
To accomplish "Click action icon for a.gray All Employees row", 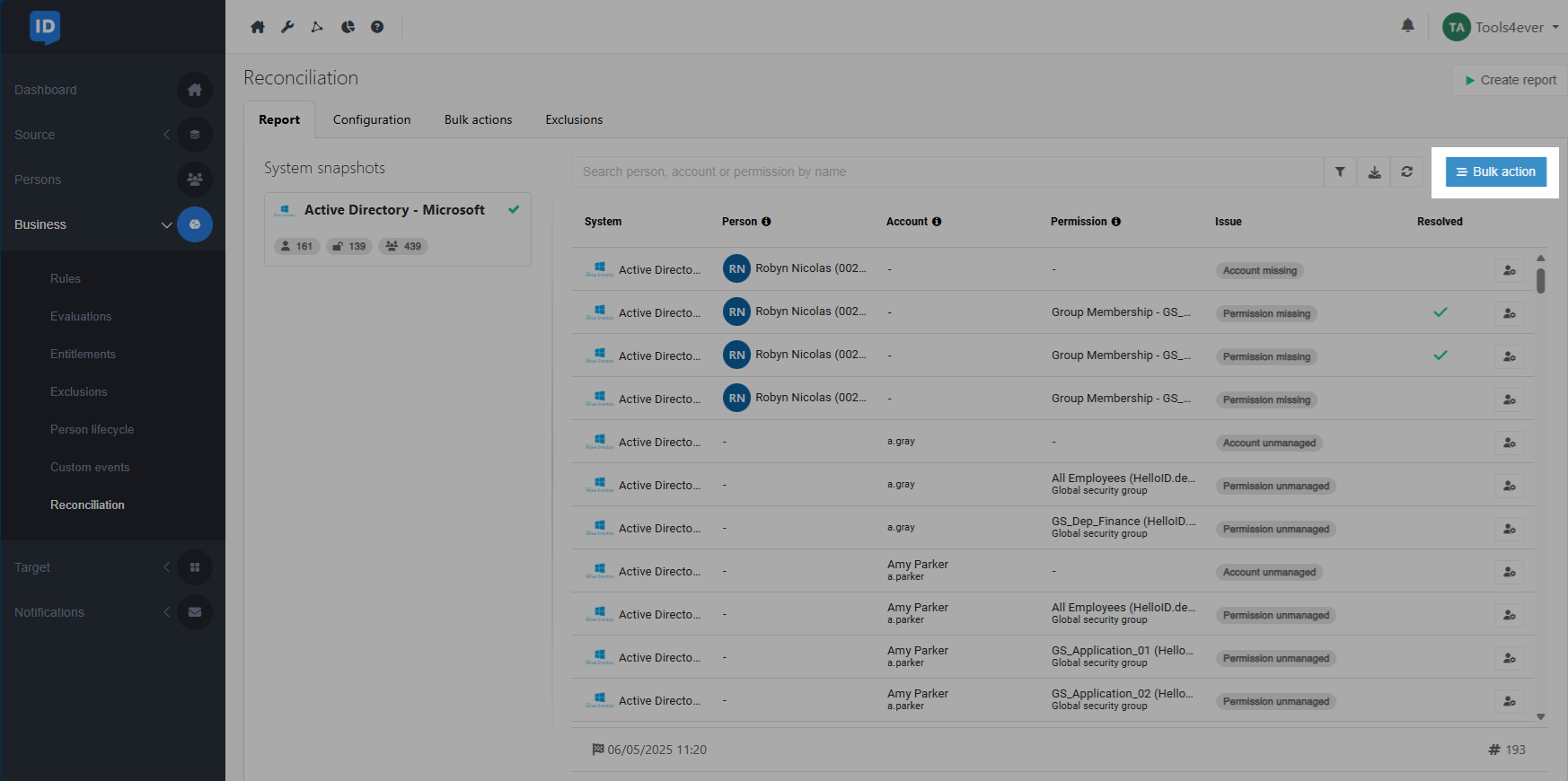I will coord(1510,486).
